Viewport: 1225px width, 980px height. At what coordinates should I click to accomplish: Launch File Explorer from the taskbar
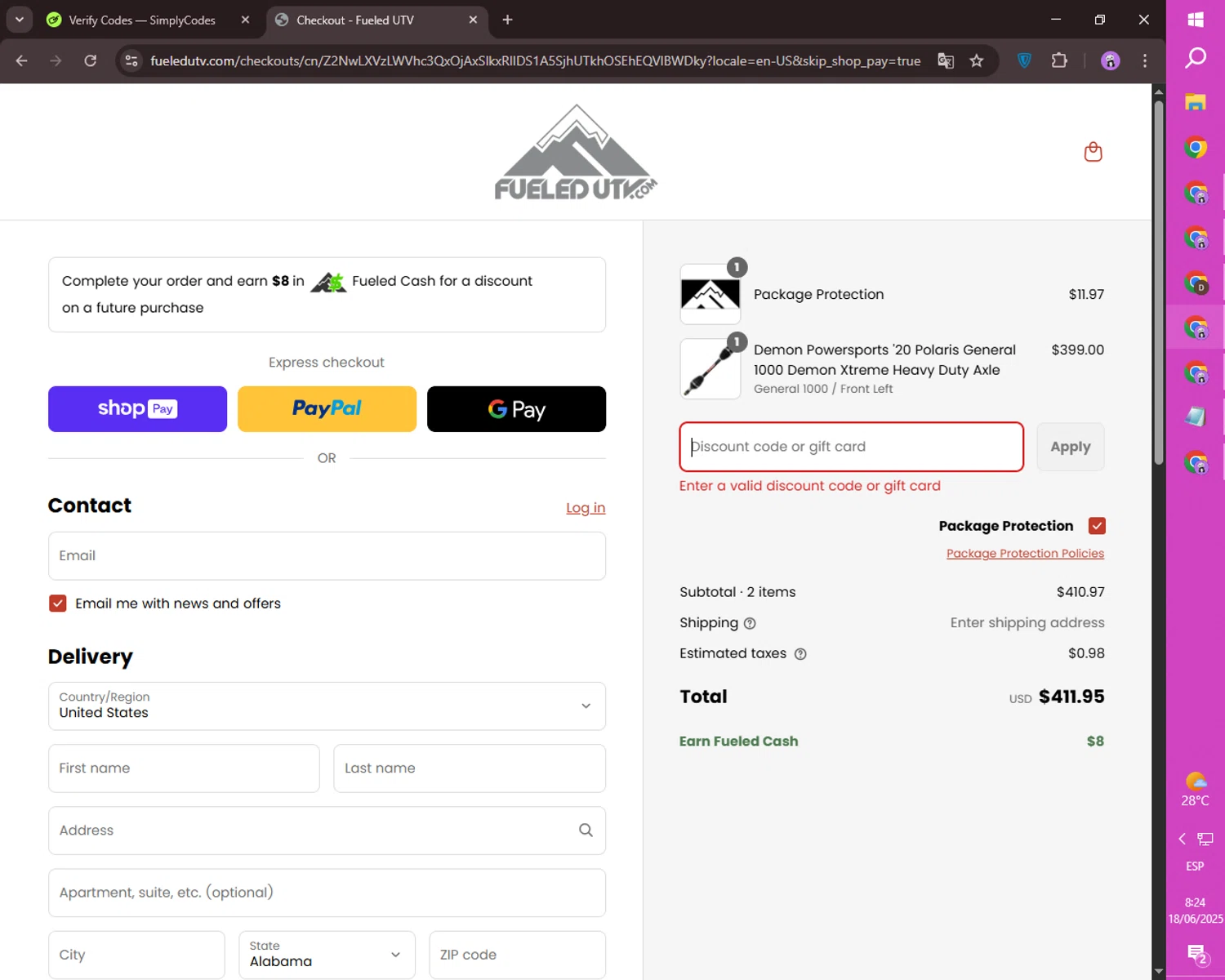pos(1196,102)
